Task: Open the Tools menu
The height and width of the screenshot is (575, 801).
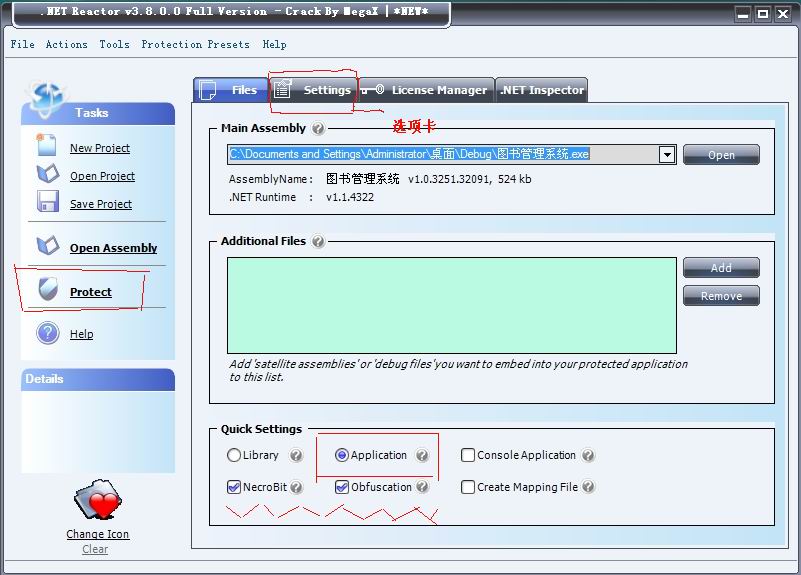Action: [x=114, y=44]
